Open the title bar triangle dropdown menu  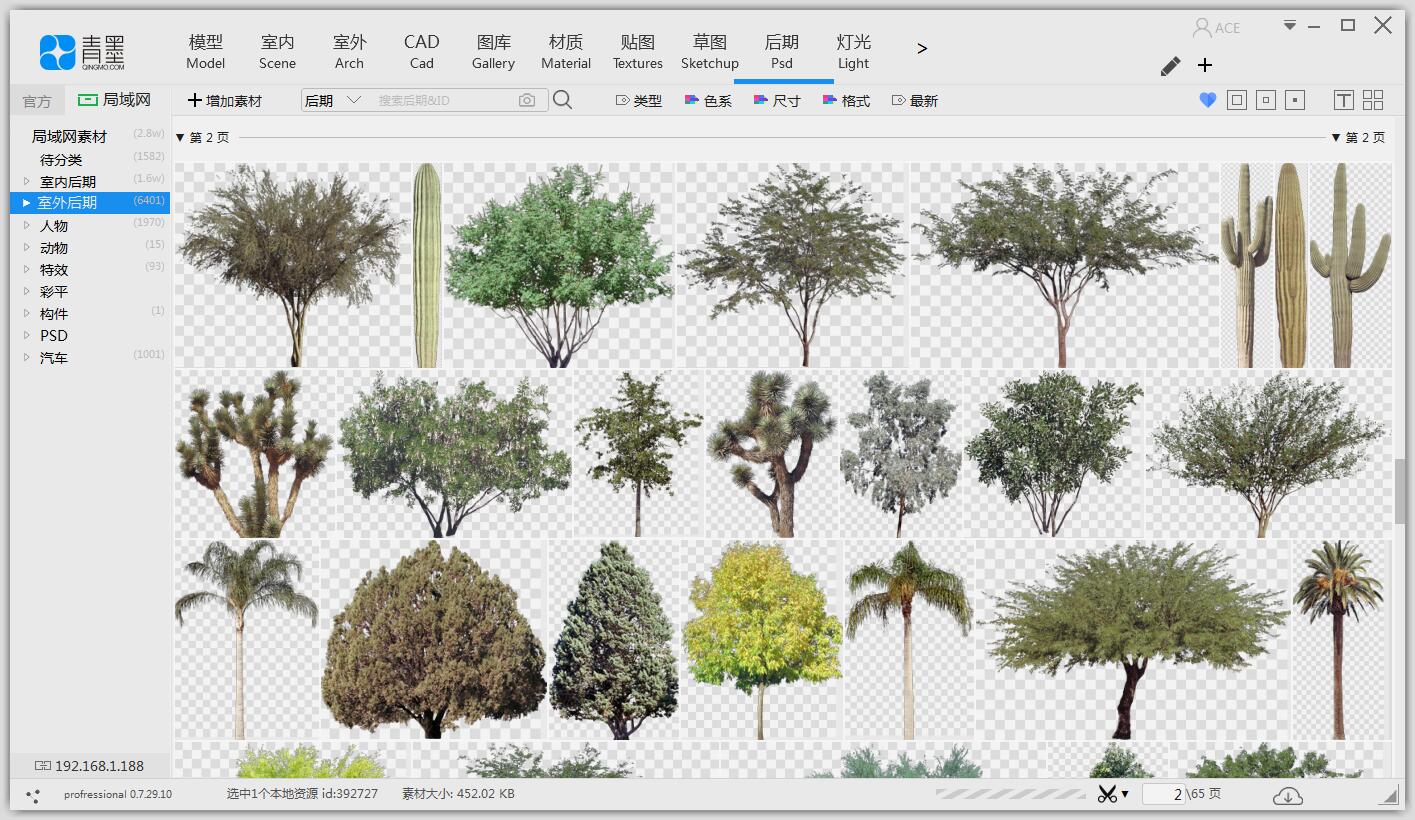(1290, 25)
